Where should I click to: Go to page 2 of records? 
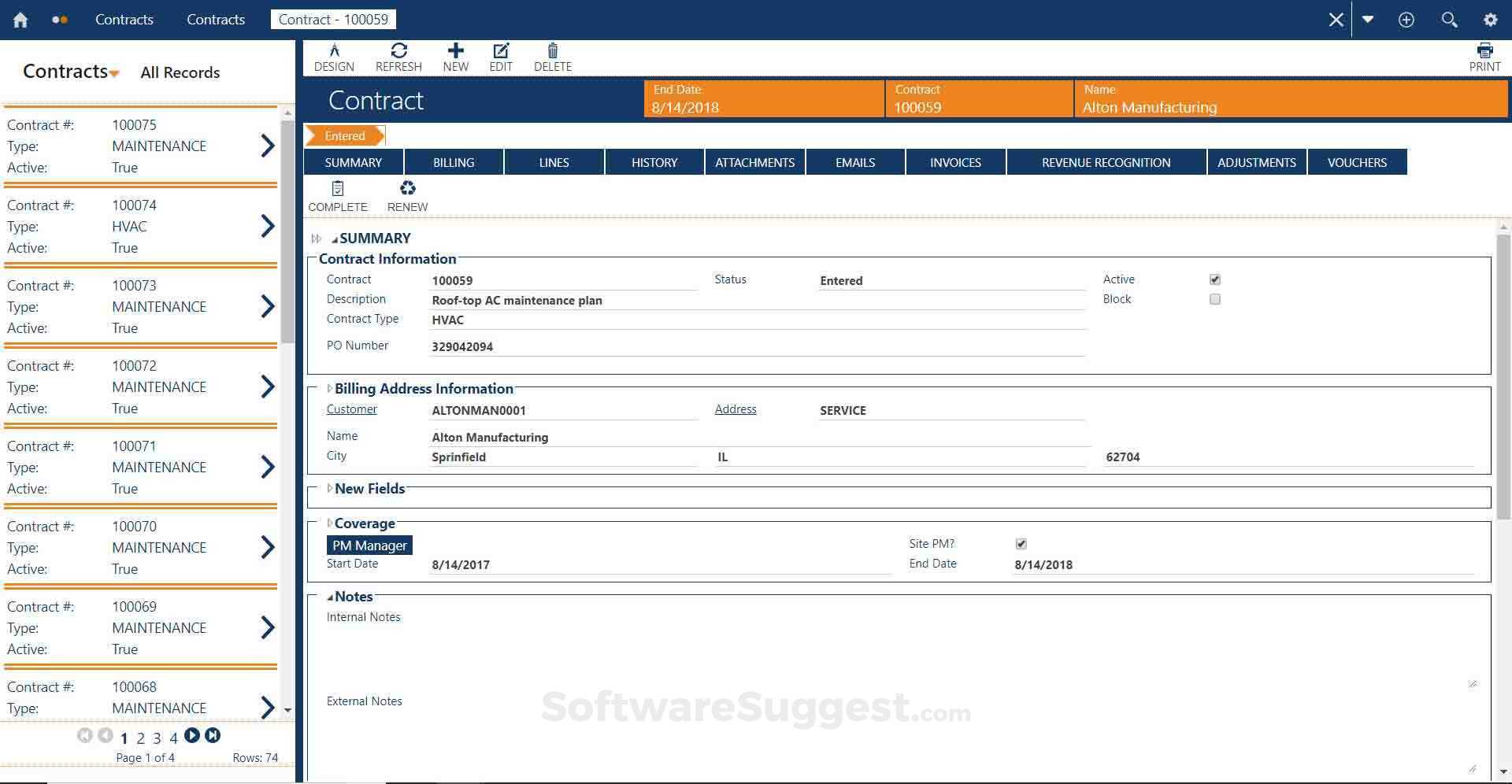(140, 738)
